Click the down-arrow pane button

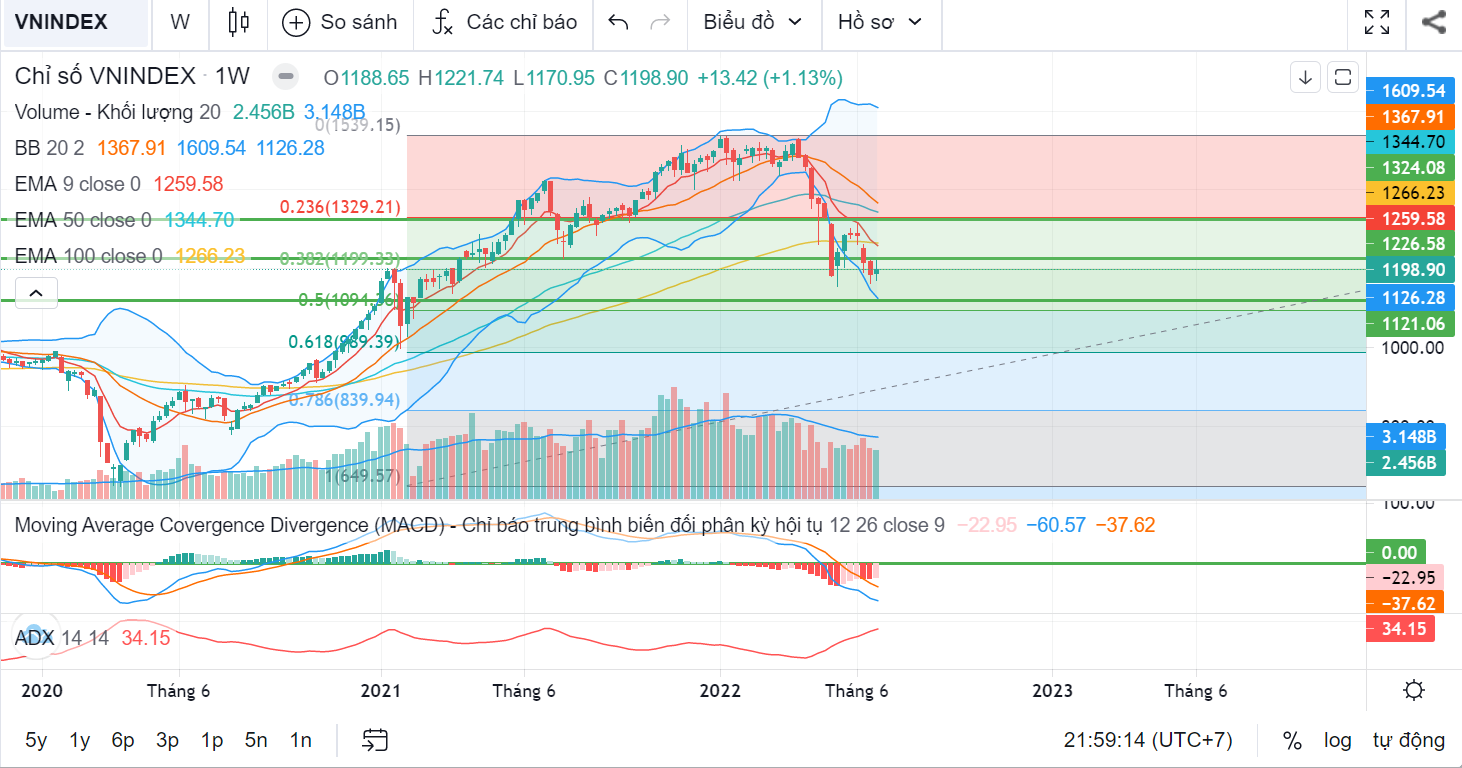tap(1306, 77)
